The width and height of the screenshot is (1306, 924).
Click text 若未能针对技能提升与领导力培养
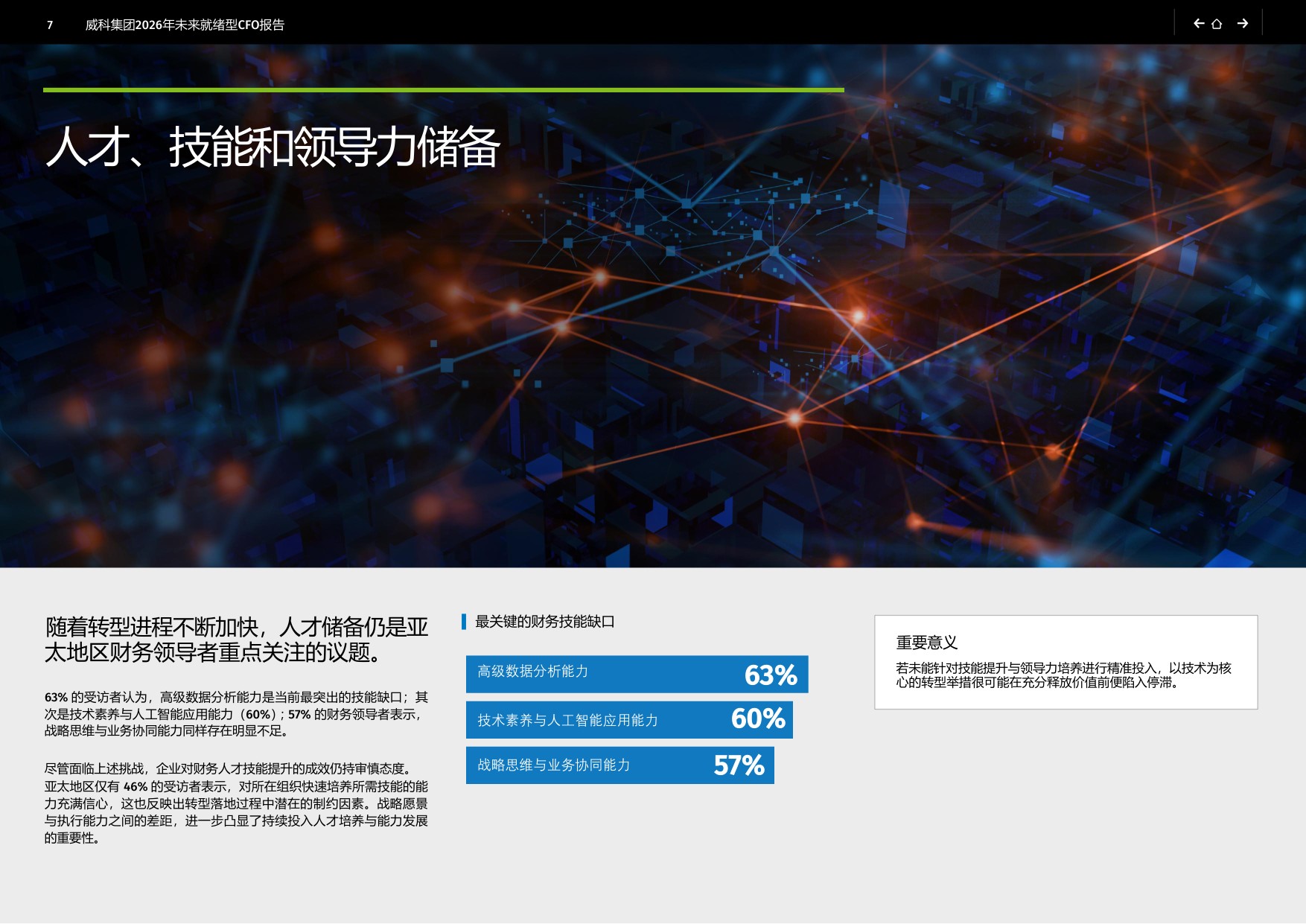pyautogui.click(x=1063, y=675)
